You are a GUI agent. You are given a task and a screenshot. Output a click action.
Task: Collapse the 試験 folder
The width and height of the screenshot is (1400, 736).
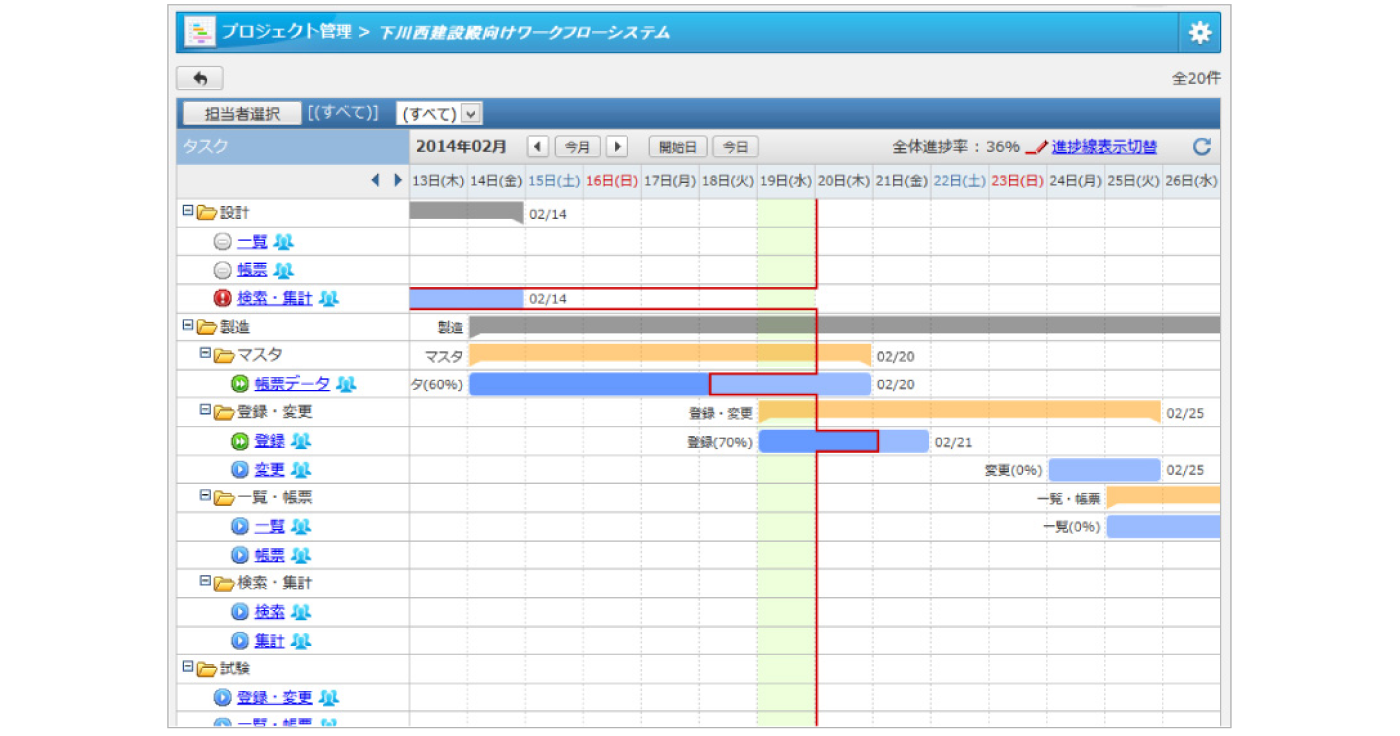[x=188, y=667]
